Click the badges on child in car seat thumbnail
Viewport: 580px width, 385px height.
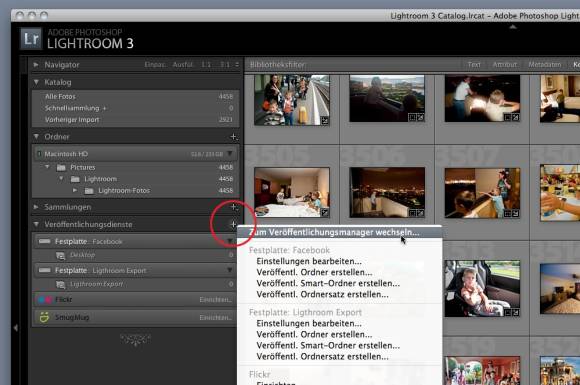click(x=511, y=313)
